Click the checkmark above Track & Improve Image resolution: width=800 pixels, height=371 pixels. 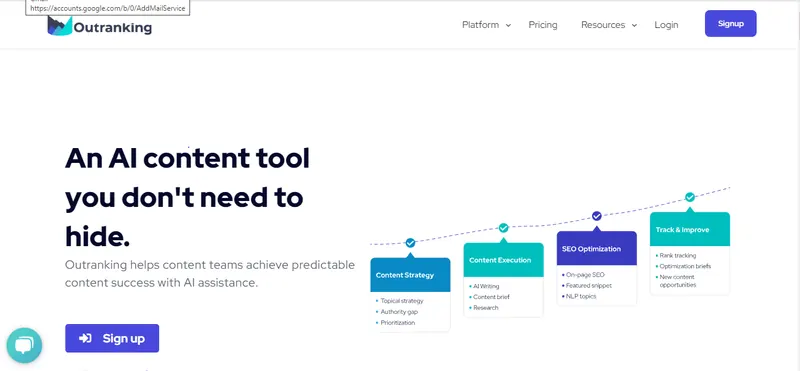click(690, 197)
